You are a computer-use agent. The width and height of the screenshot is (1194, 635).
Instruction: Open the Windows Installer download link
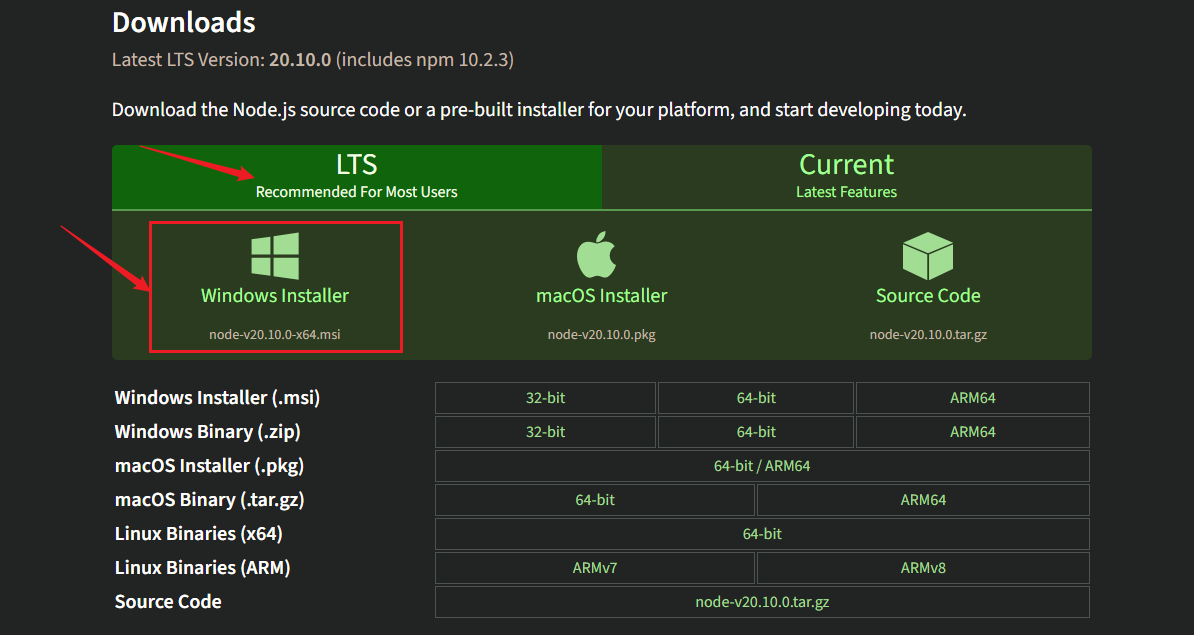[275, 295]
